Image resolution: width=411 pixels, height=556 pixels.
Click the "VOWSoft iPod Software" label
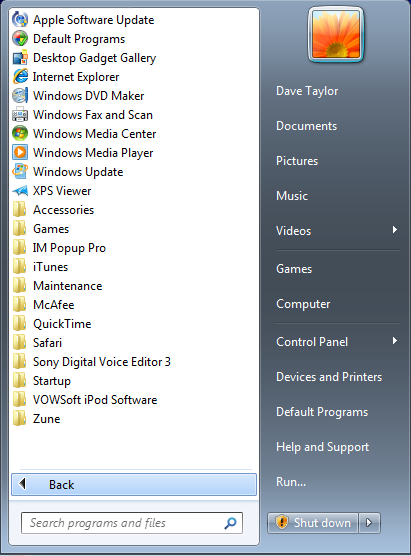point(95,400)
